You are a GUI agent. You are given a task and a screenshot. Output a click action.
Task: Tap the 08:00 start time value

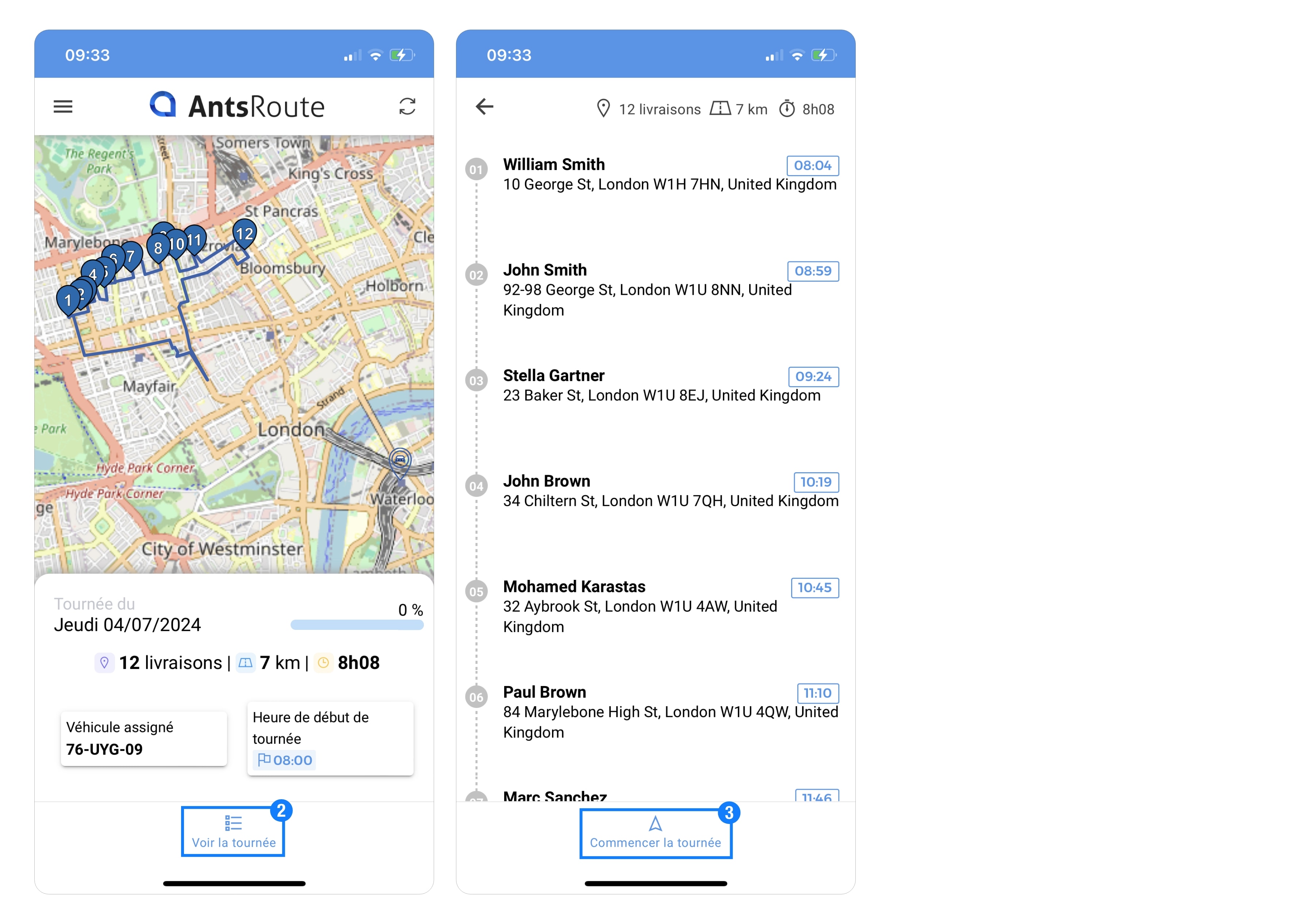click(x=292, y=760)
